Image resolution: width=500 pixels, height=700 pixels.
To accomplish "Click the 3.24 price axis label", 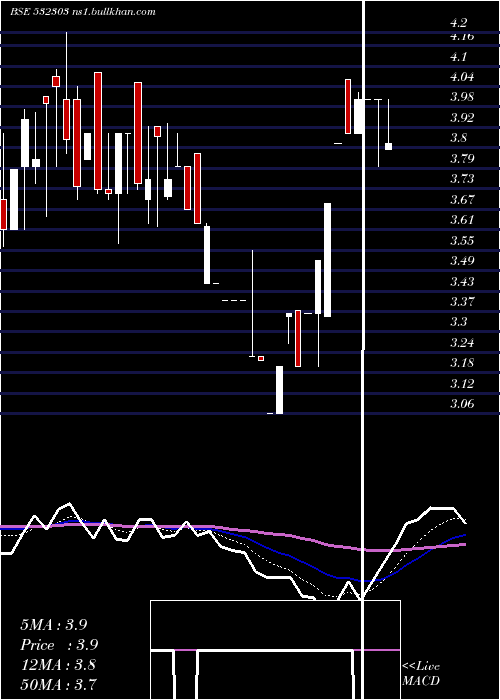I will 462,342.
